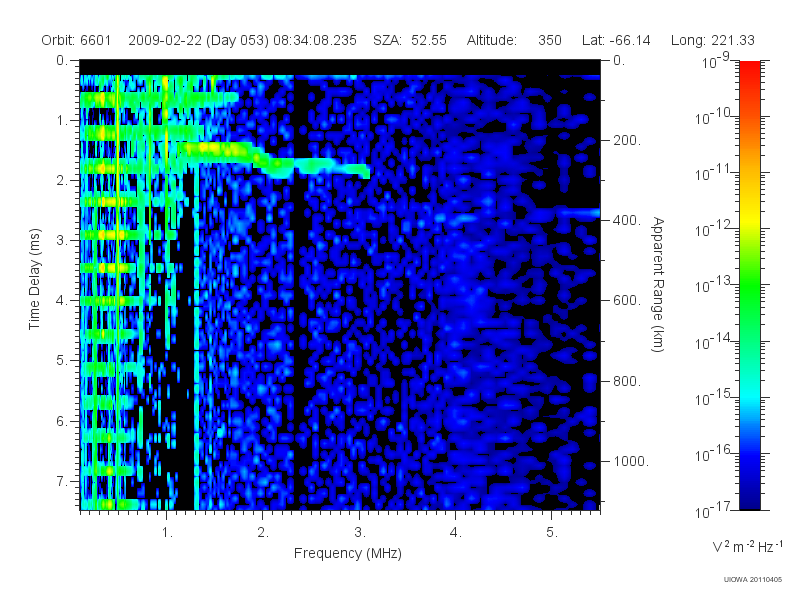Click the 'Long: 221.33' text

point(712,40)
